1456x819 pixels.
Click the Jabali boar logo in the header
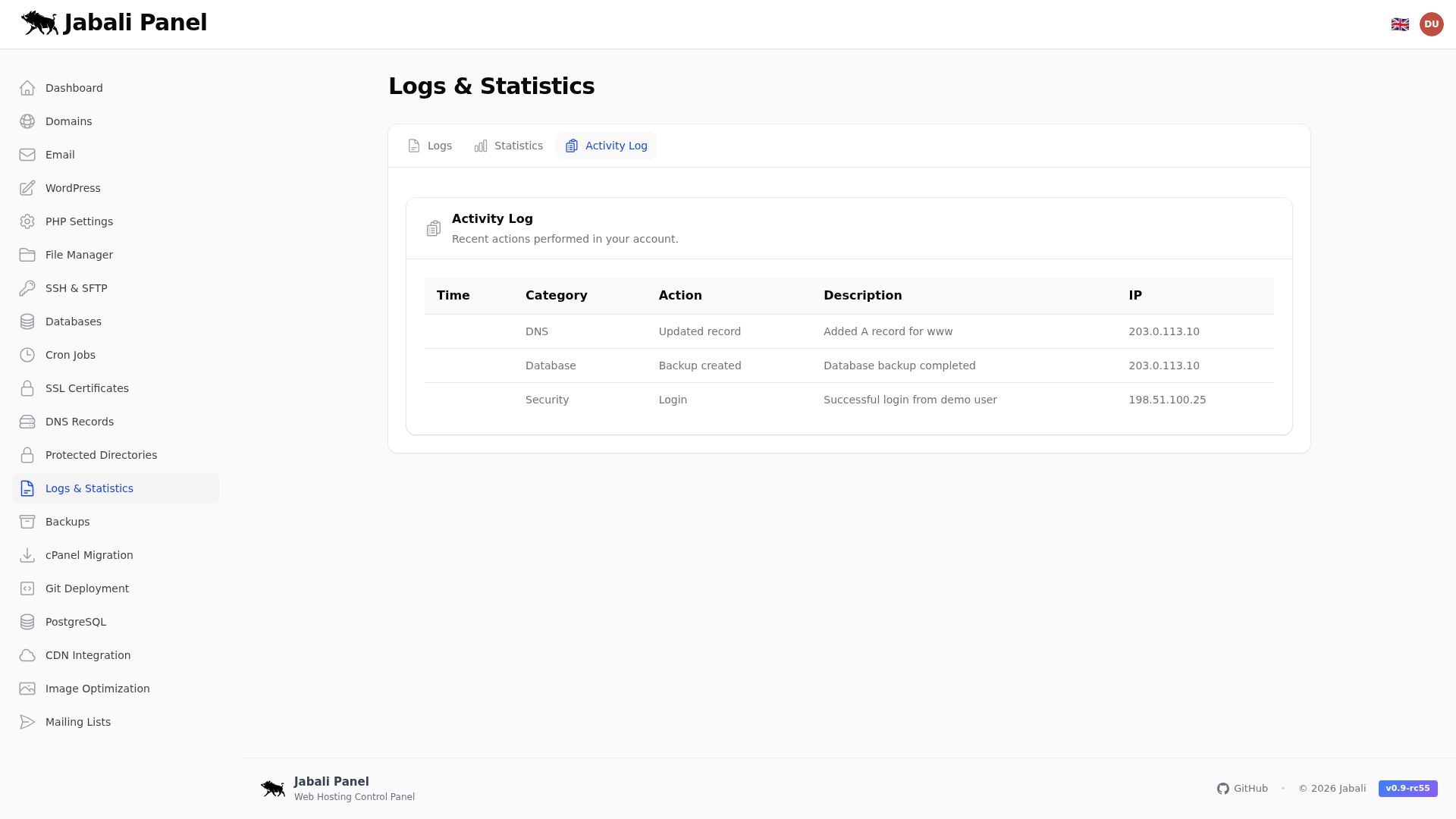coord(39,23)
